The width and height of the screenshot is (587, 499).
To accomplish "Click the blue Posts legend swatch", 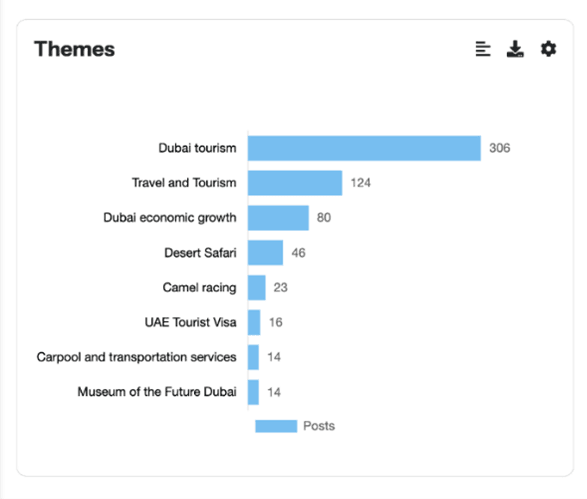I will pyautogui.click(x=276, y=426).
